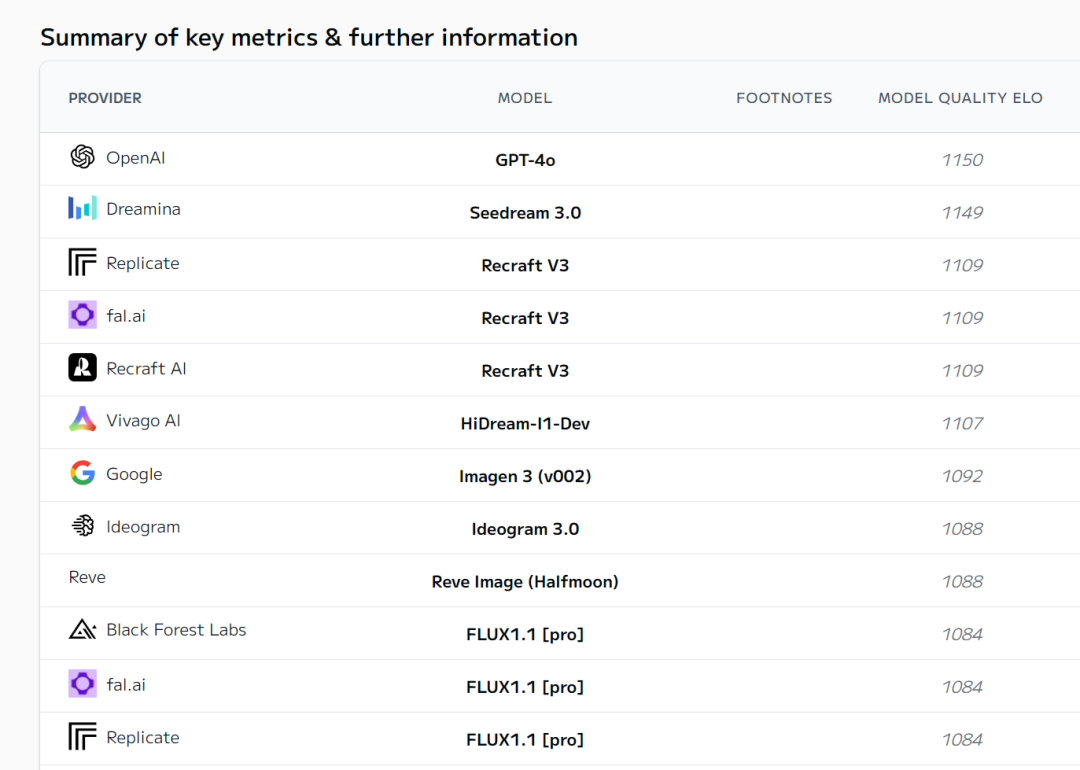Click the Black Forest Labs logo icon

tap(82, 630)
